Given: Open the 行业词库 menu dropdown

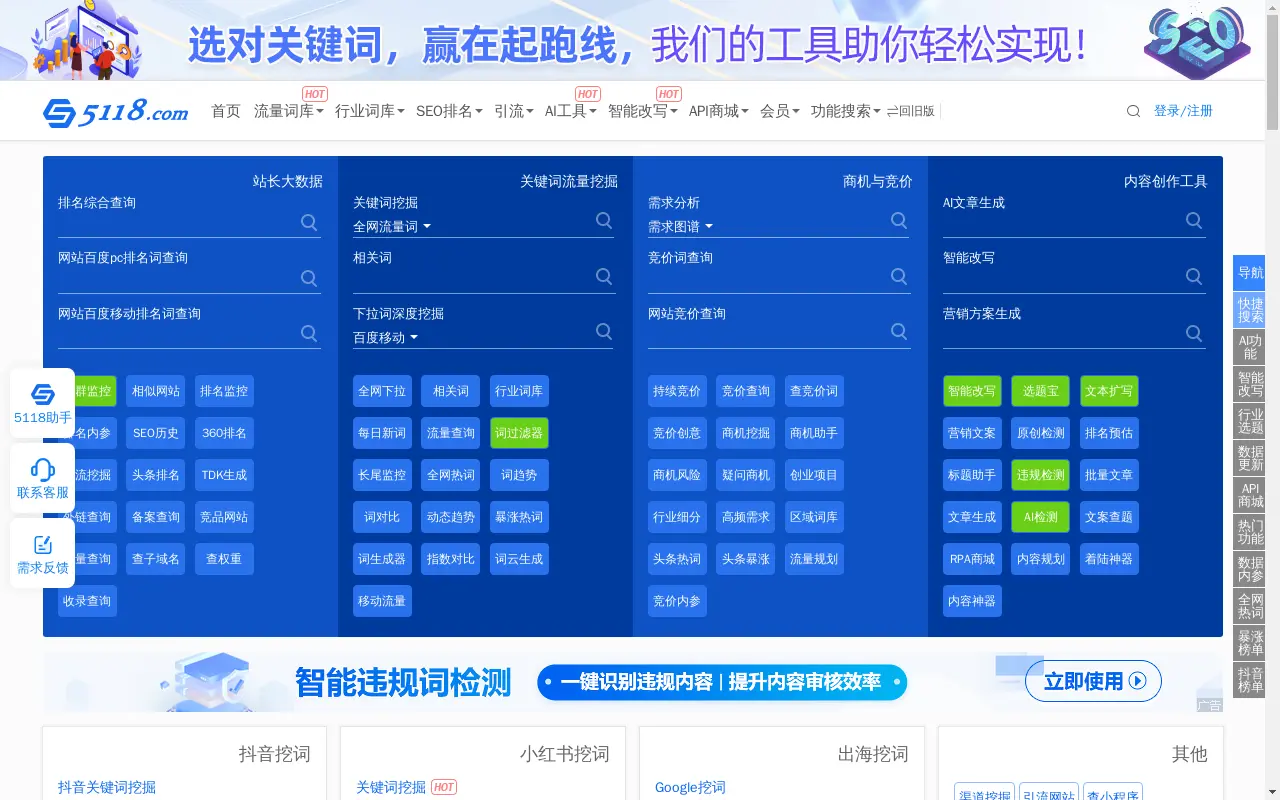Looking at the screenshot, I should tap(370, 111).
